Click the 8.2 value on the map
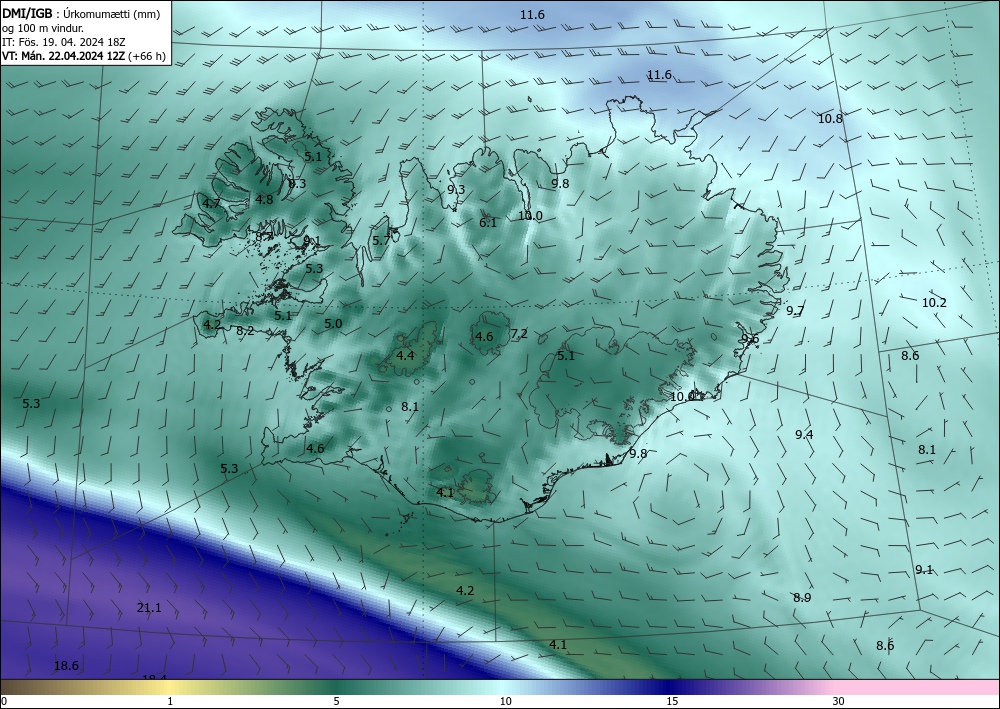This screenshot has height=709, width=1000. click(x=245, y=331)
